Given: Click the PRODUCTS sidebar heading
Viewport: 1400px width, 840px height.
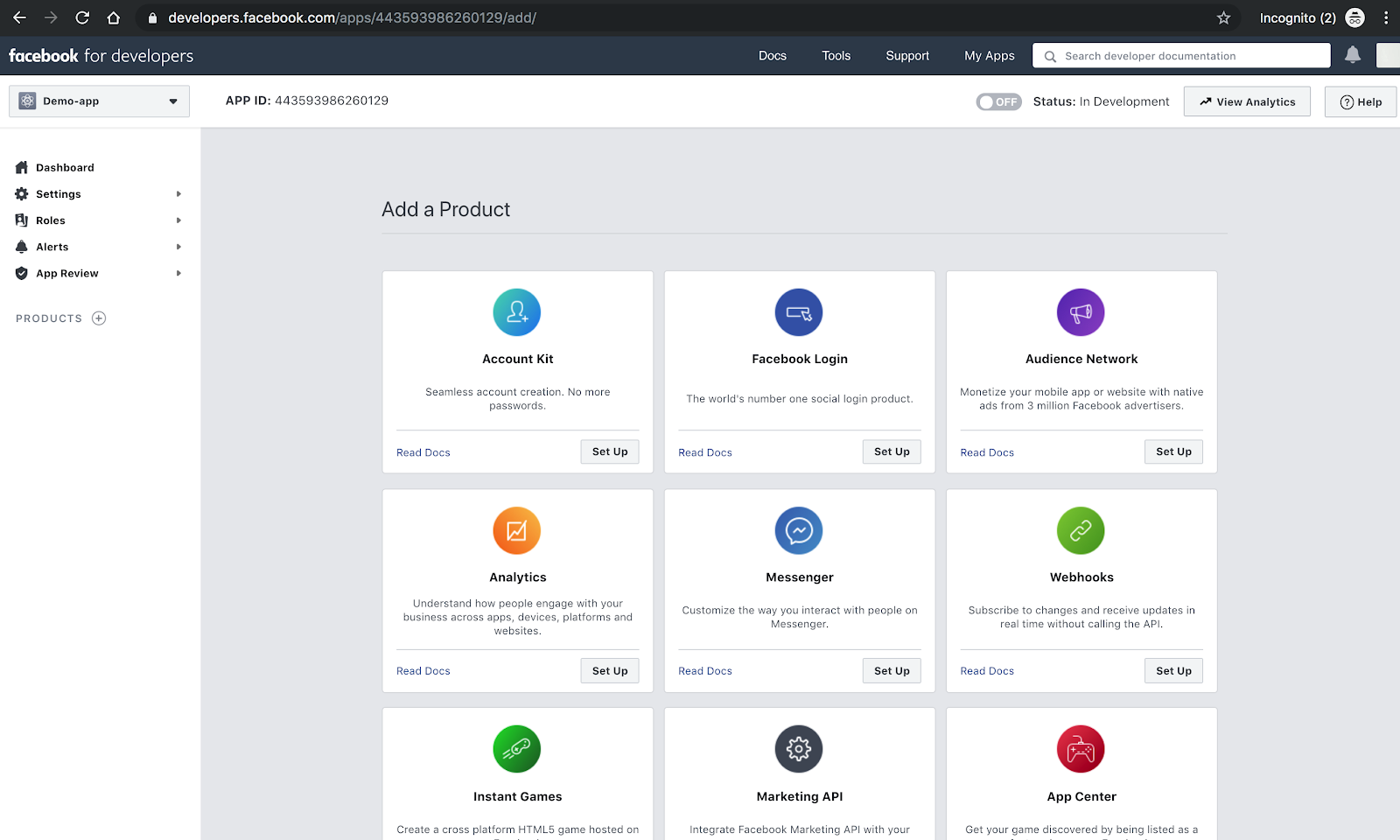Looking at the screenshot, I should point(49,318).
